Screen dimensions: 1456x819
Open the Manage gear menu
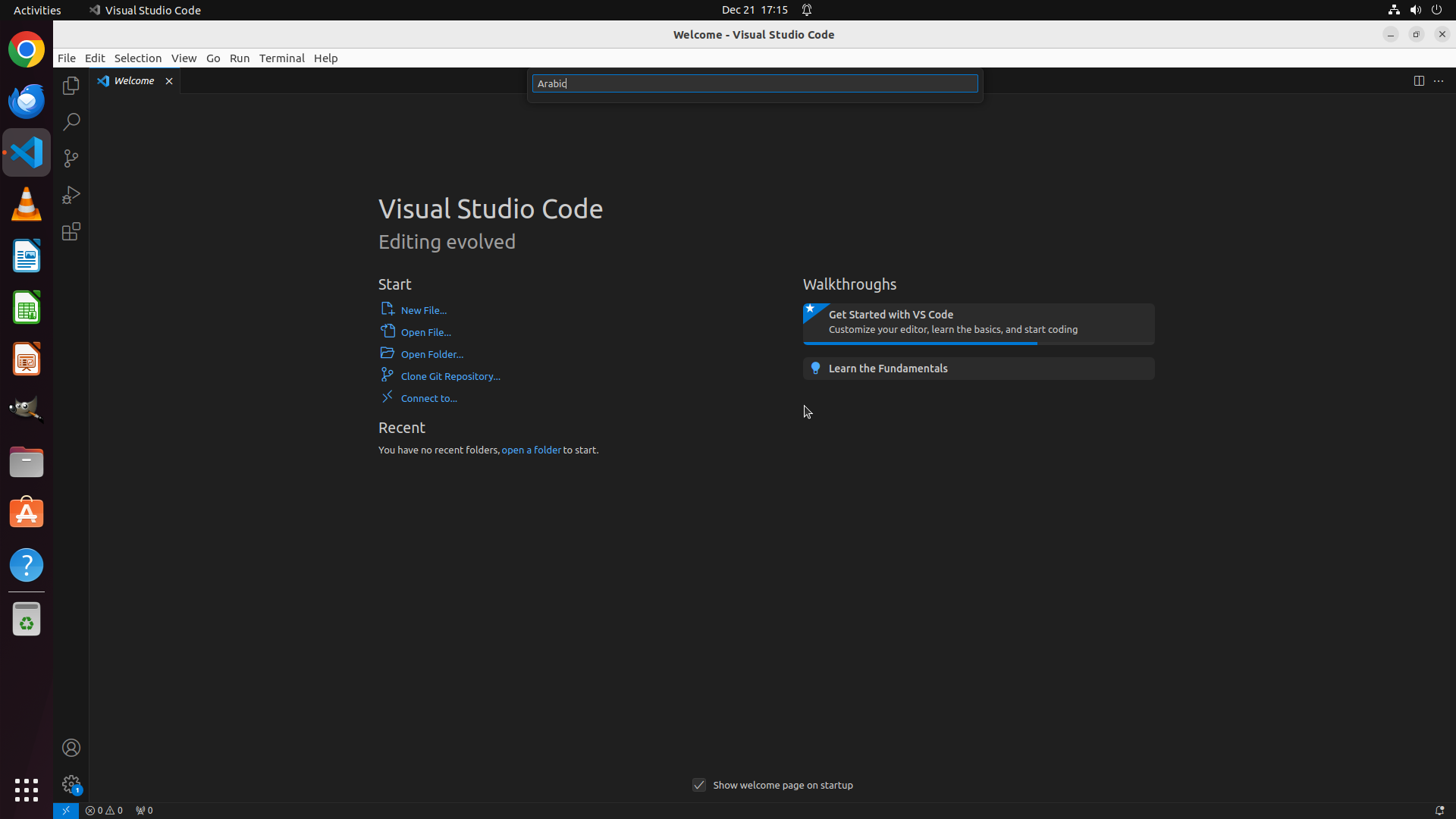(x=71, y=783)
